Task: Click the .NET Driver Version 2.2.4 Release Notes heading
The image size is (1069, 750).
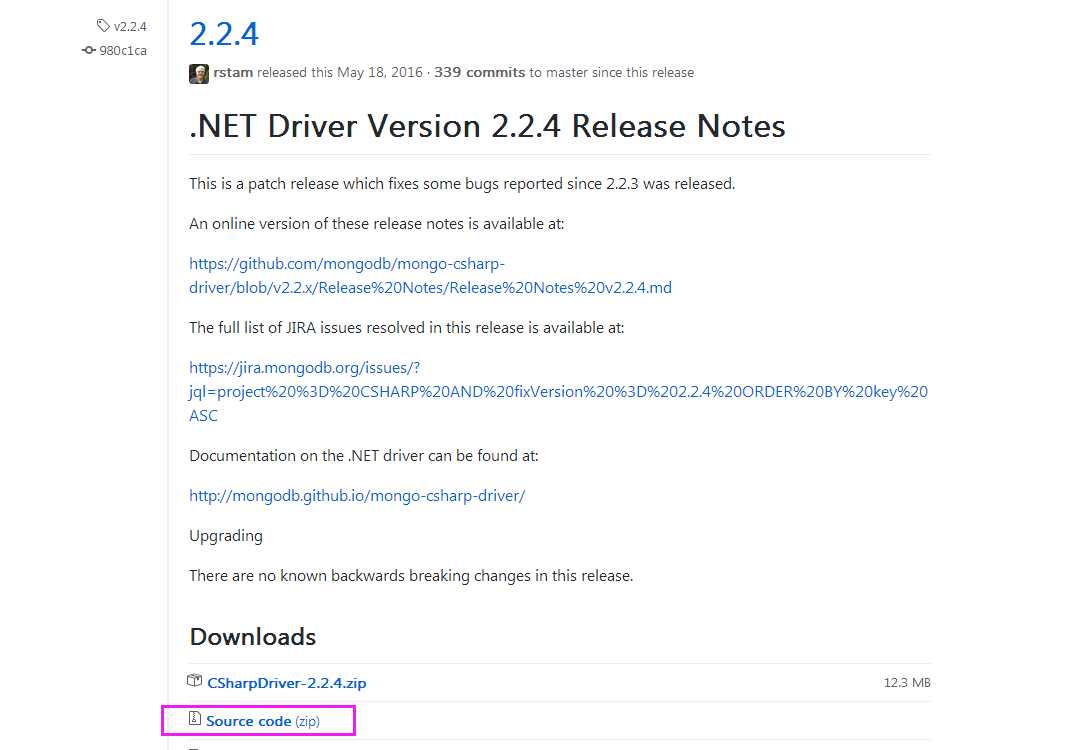Action: click(x=487, y=126)
